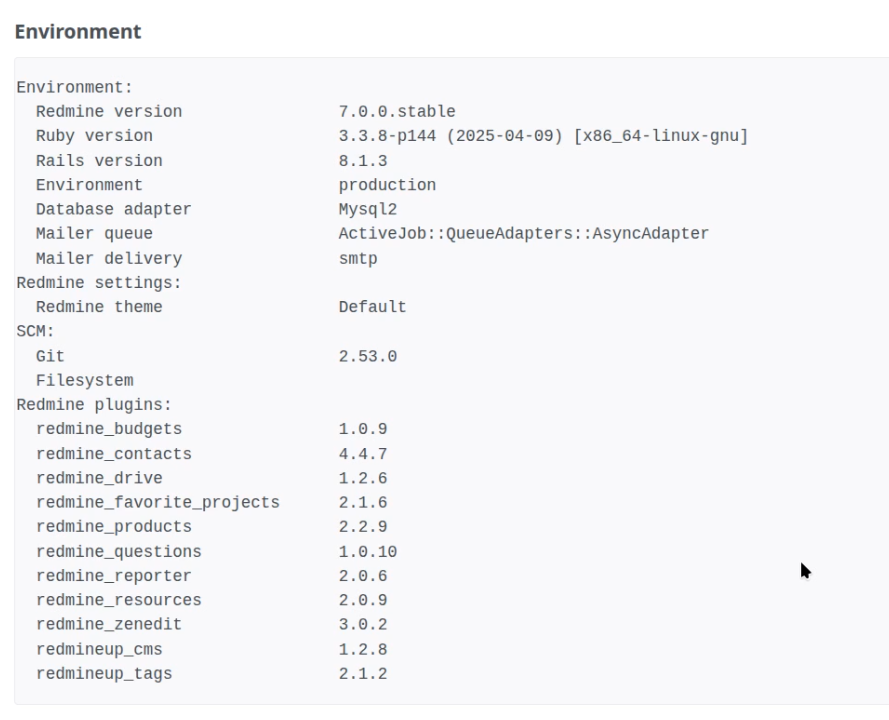889x720 pixels.
Task: Select the redmineup_cms plugin name
Action: point(99,650)
